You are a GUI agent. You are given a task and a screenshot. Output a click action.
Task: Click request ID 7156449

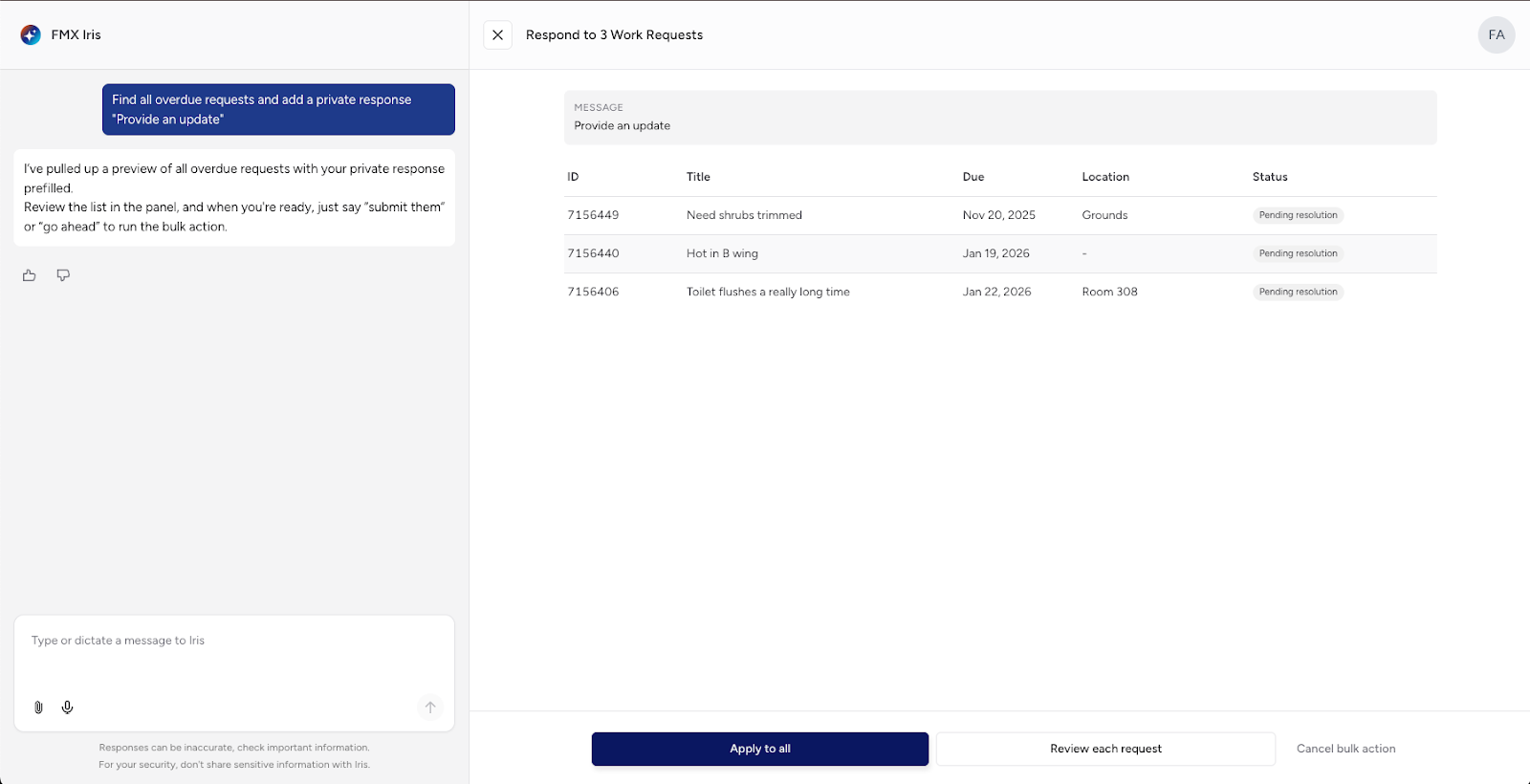tap(593, 215)
